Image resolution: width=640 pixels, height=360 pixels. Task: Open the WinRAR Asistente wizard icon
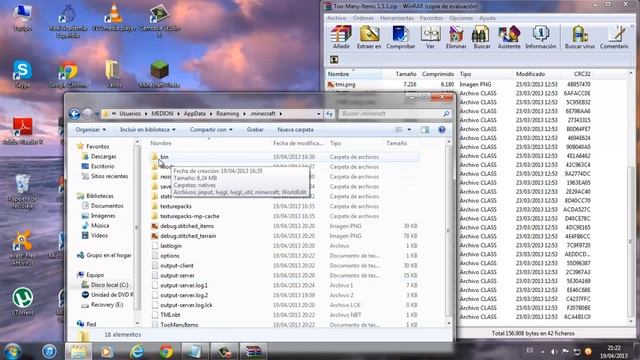coord(509,37)
